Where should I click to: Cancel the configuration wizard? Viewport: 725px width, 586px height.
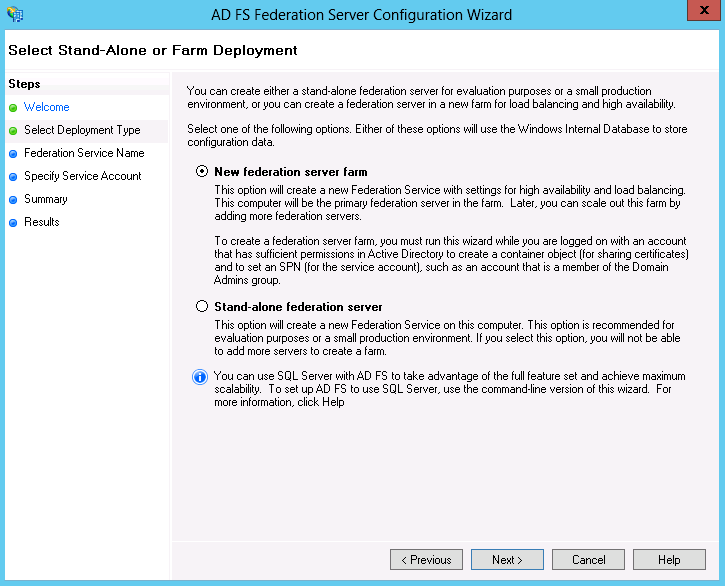(x=588, y=560)
